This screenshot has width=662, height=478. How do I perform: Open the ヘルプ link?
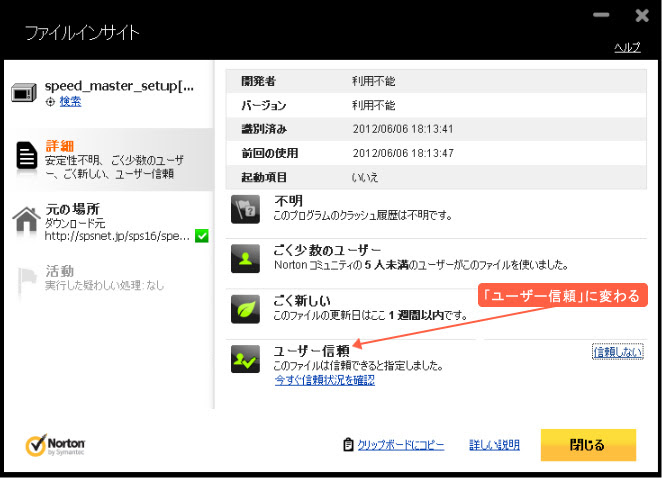[x=627, y=47]
